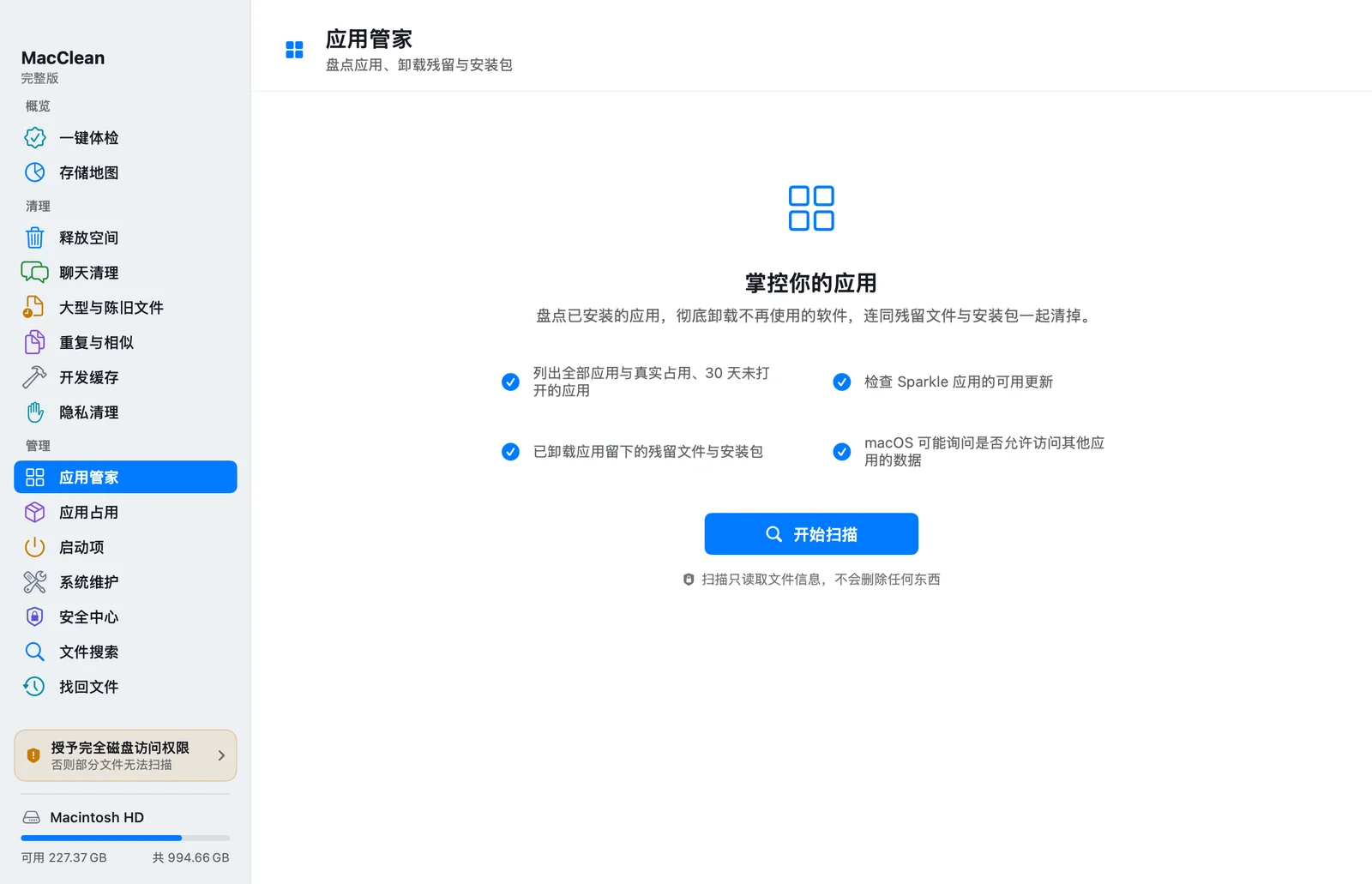Click the 扫描只读取文件信息 notice text

pos(821,580)
